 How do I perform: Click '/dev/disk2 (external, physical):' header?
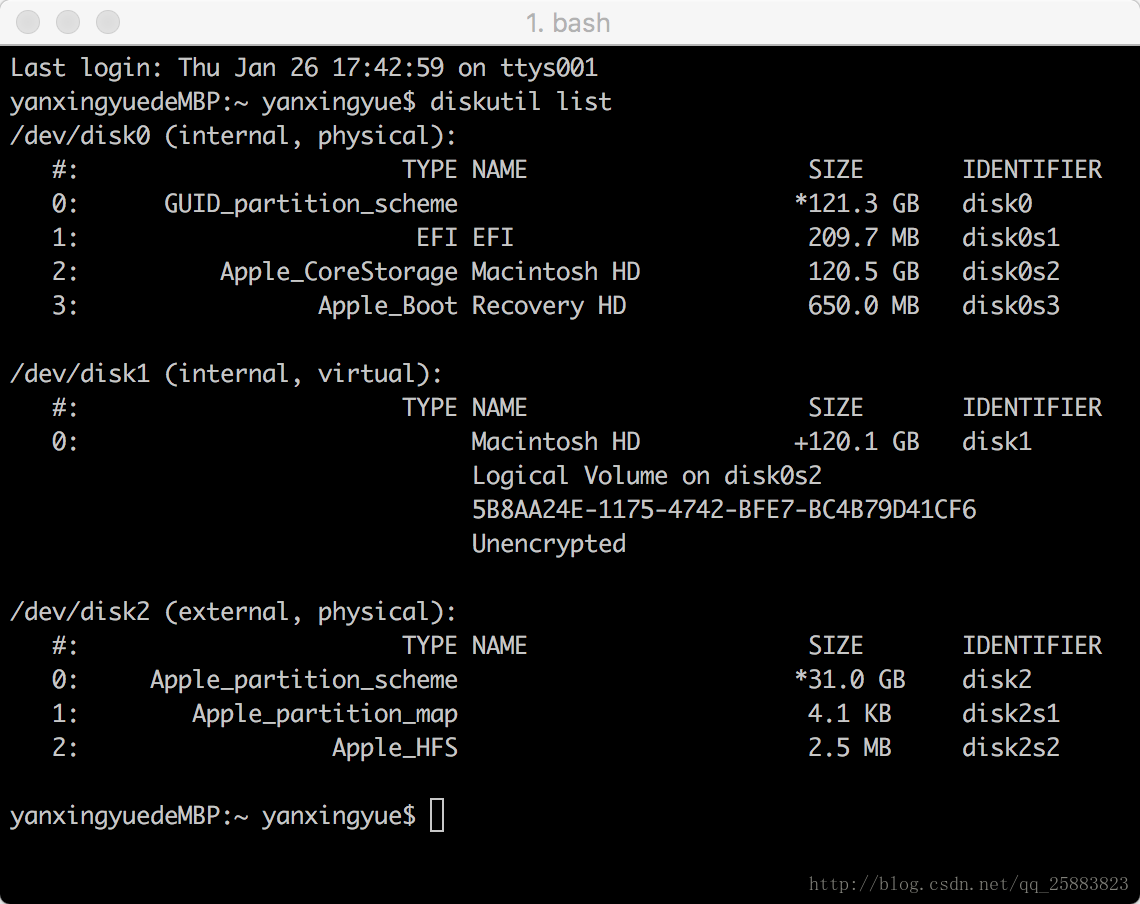click(x=233, y=612)
